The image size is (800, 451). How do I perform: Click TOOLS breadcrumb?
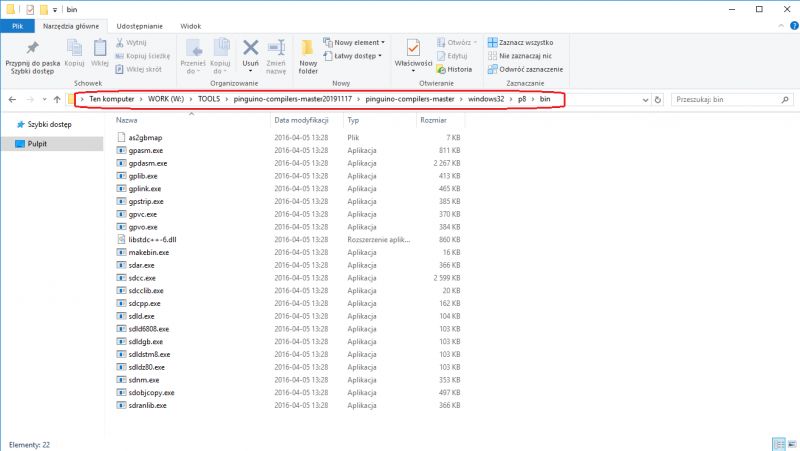pyautogui.click(x=209, y=99)
